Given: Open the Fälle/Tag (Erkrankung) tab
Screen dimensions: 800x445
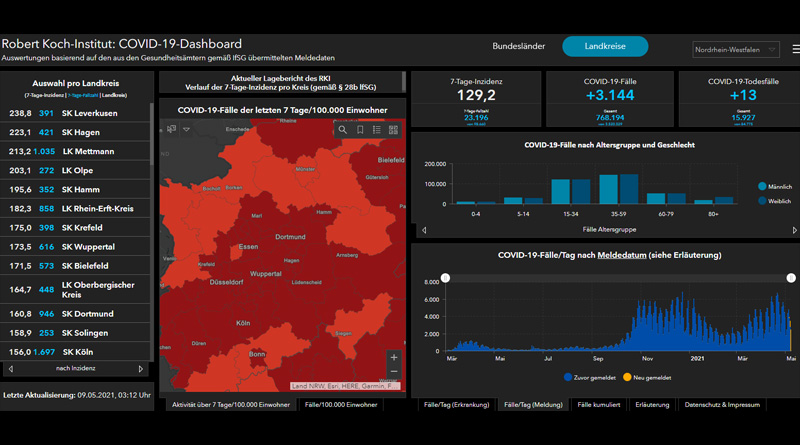Looking at the screenshot, I should point(457,405).
